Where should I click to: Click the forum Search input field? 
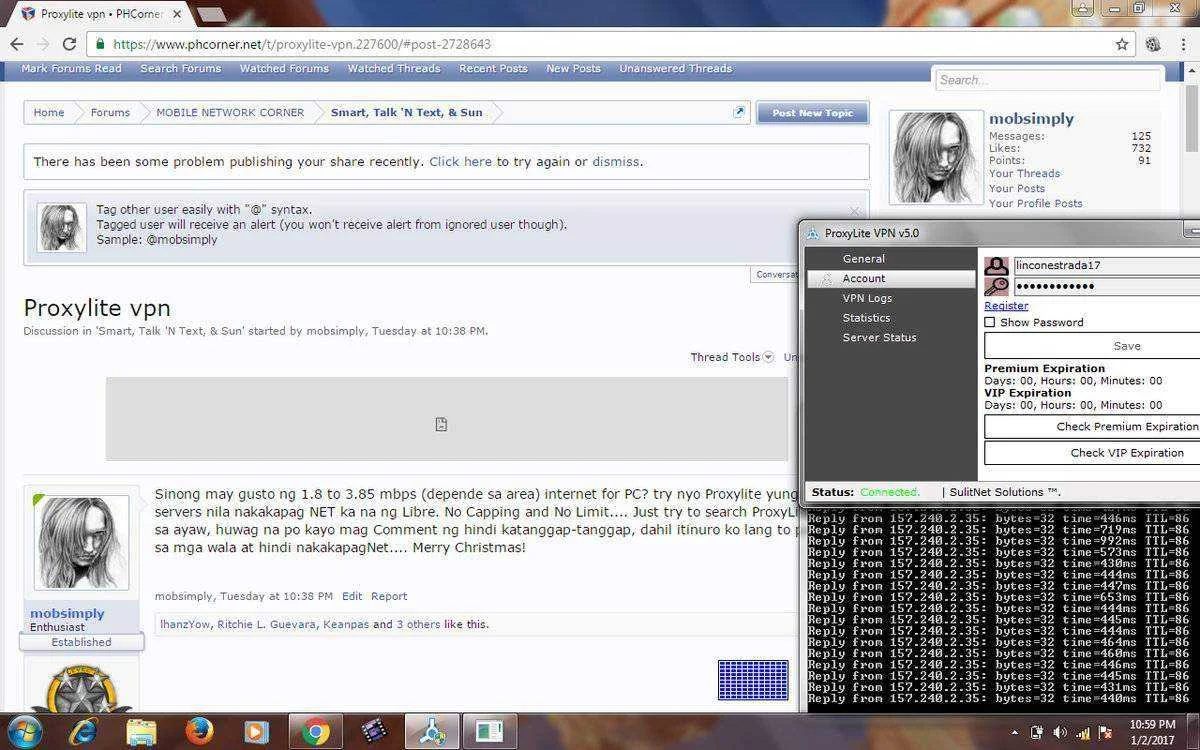pyautogui.click(x=1048, y=80)
